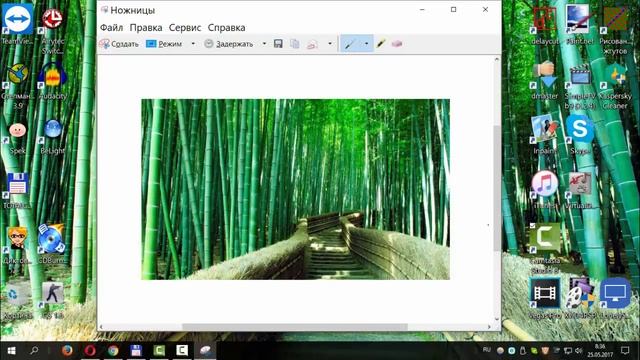640x360 pixels.
Task: Select the pen tool in Ножницы
Action: point(350,44)
